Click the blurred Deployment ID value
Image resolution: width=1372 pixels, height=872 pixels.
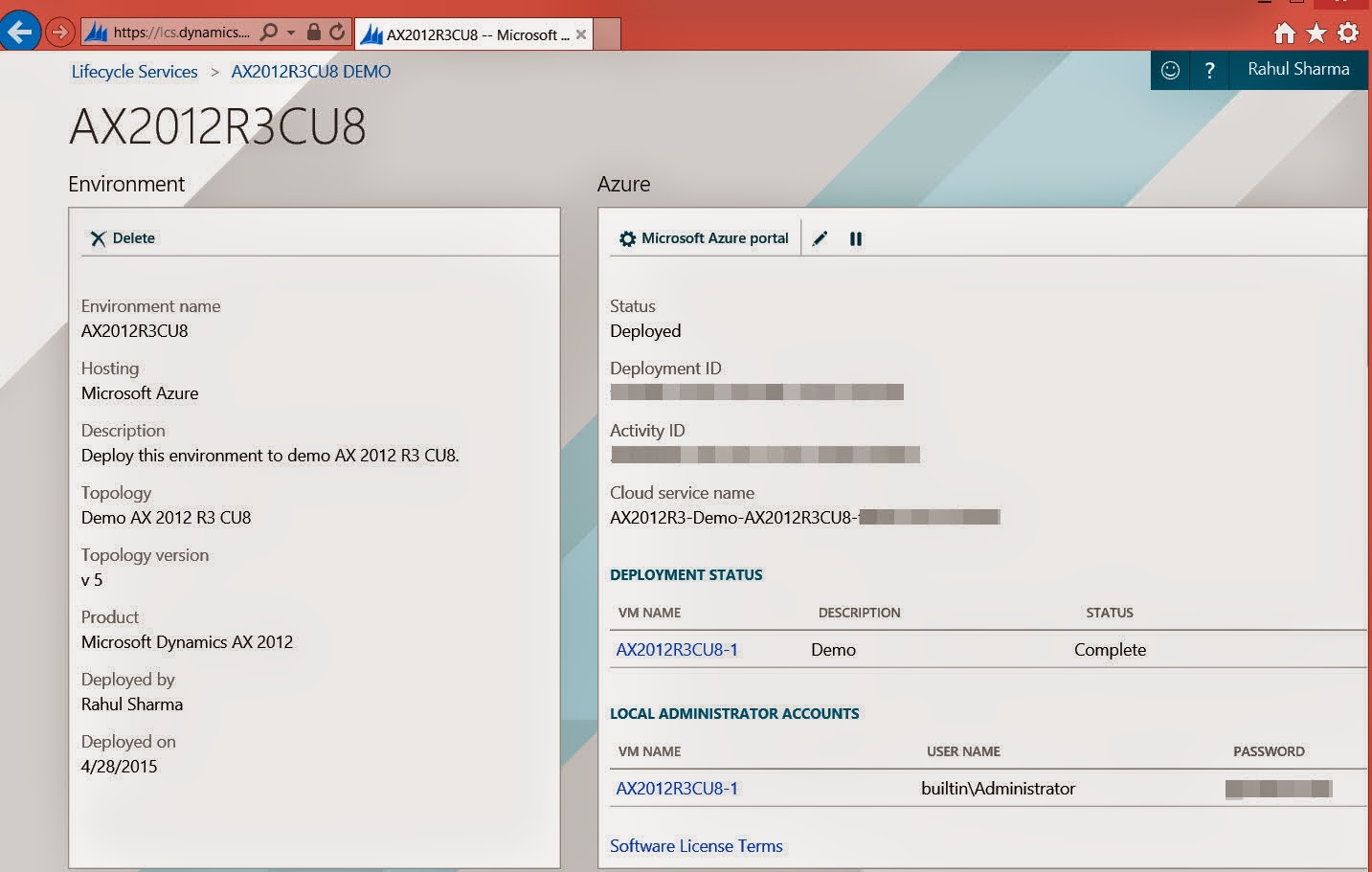(757, 391)
